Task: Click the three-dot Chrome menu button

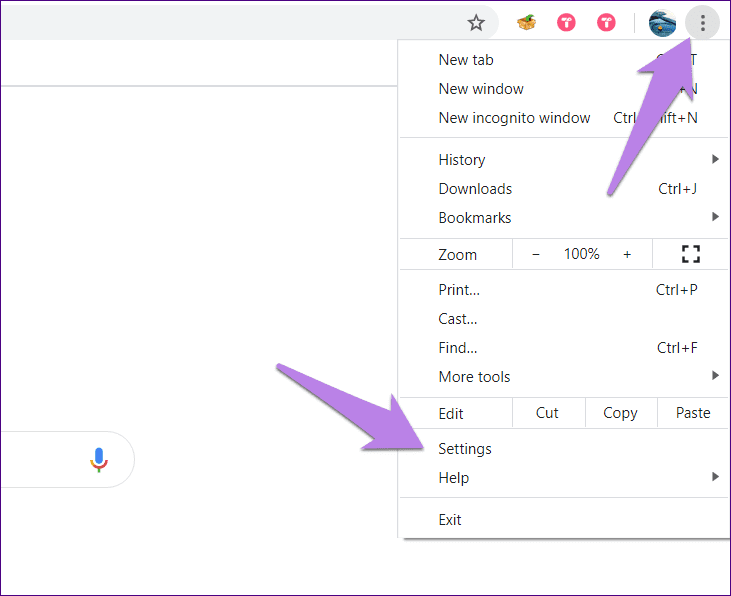Action: (x=703, y=22)
